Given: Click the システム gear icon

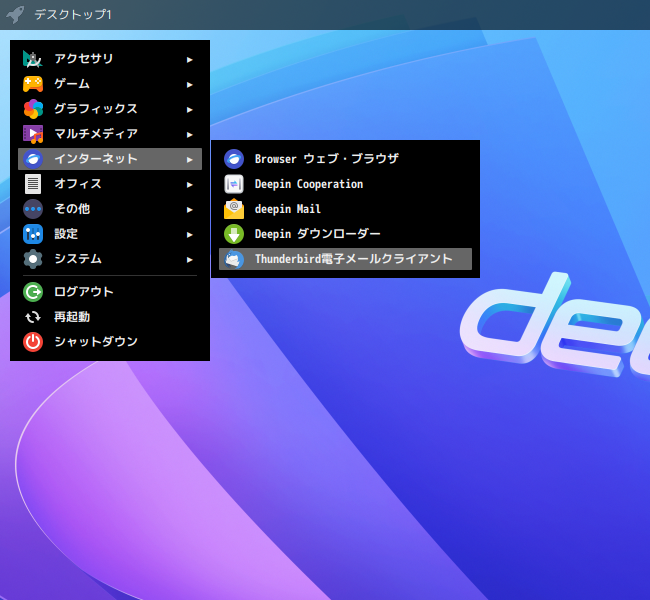Looking at the screenshot, I should pyautogui.click(x=33, y=259).
